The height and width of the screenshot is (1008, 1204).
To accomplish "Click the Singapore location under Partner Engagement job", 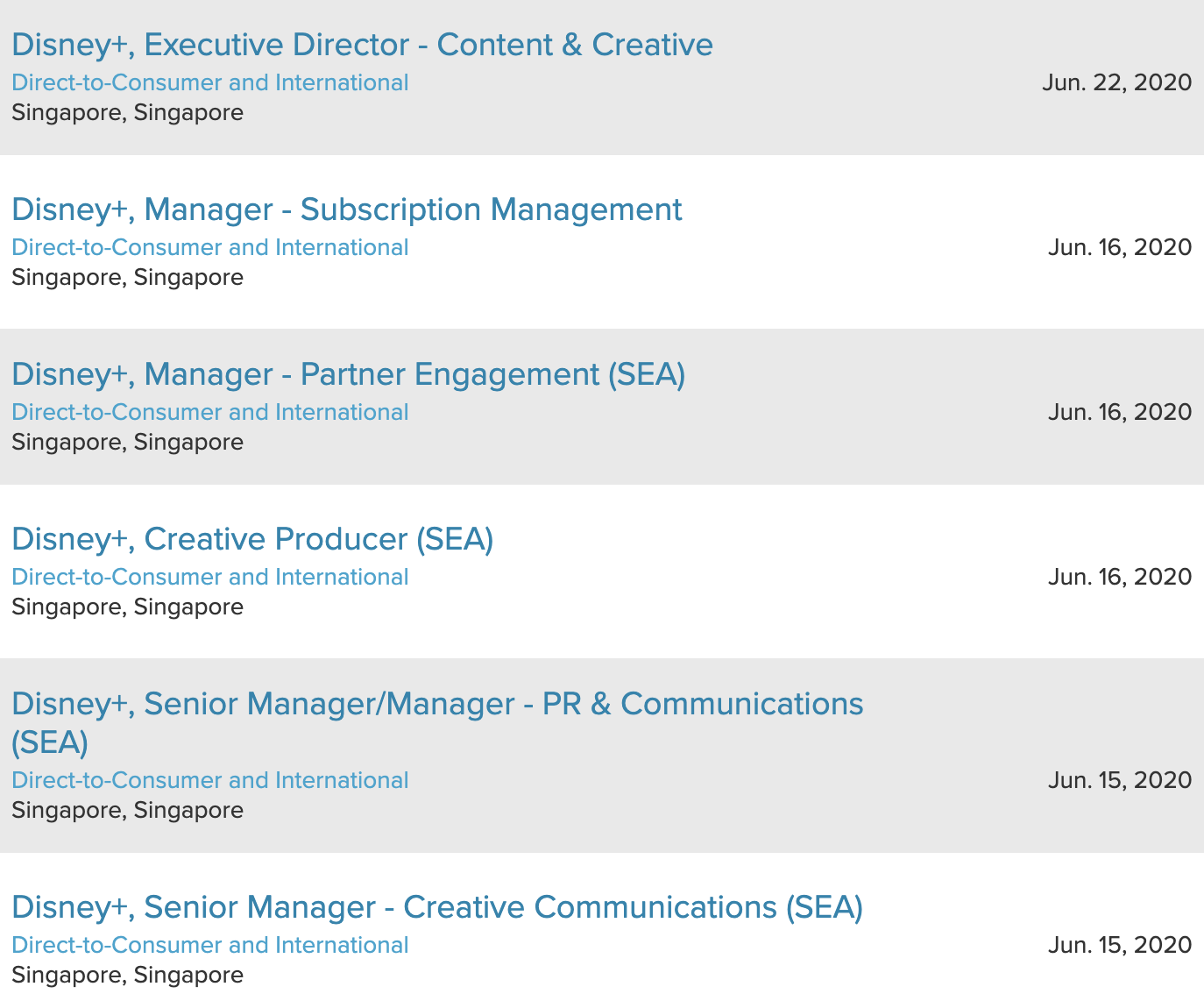I will [x=127, y=443].
